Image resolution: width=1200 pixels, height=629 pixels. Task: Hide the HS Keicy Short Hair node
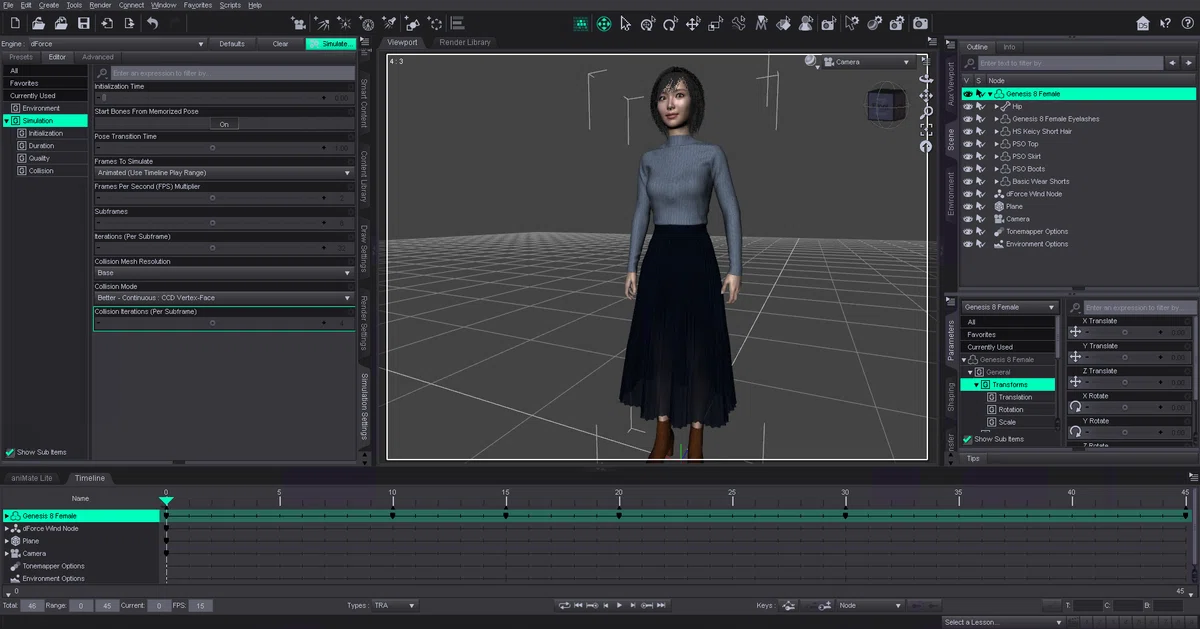pyautogui.click(x=967, y=131)
